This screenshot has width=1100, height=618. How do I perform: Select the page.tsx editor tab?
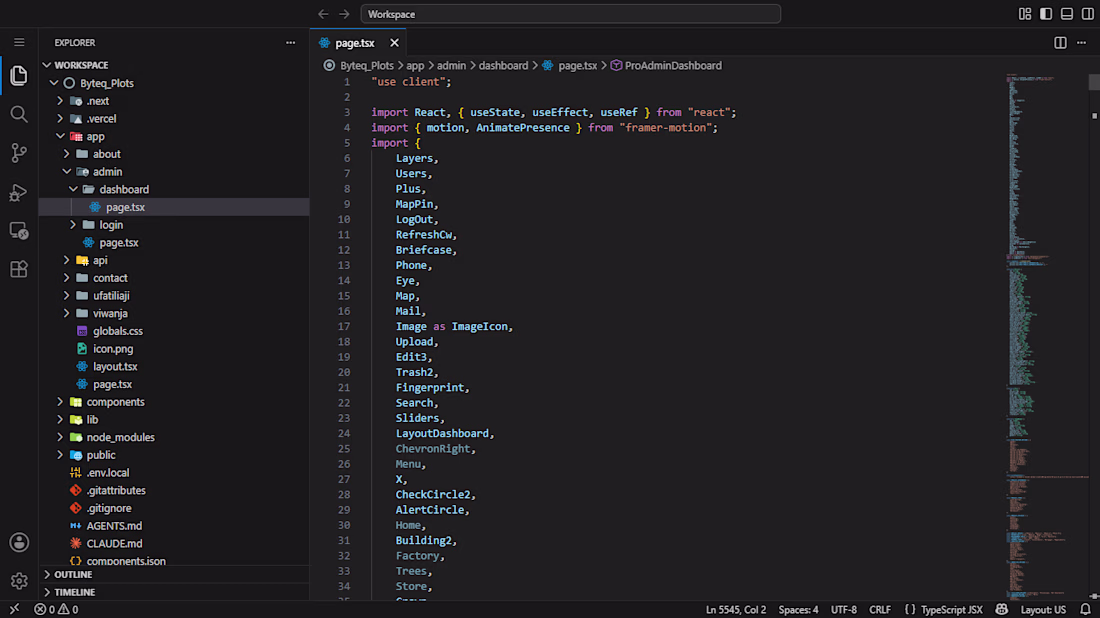point(354,43)
